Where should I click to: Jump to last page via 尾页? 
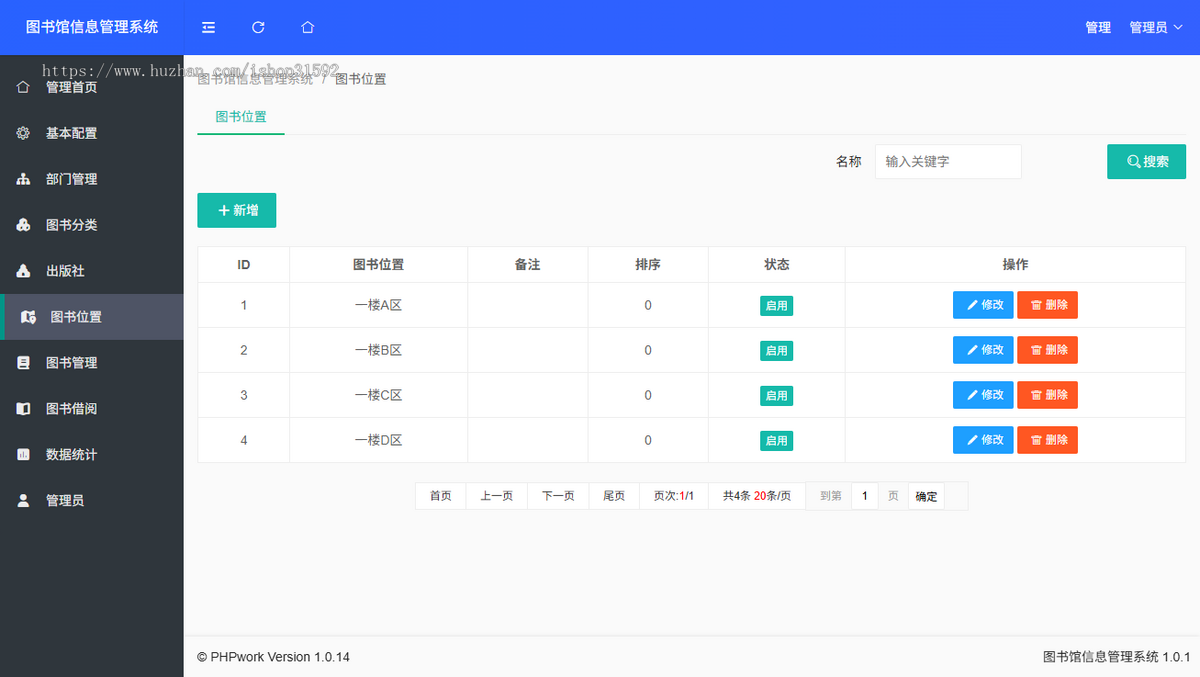613,495
